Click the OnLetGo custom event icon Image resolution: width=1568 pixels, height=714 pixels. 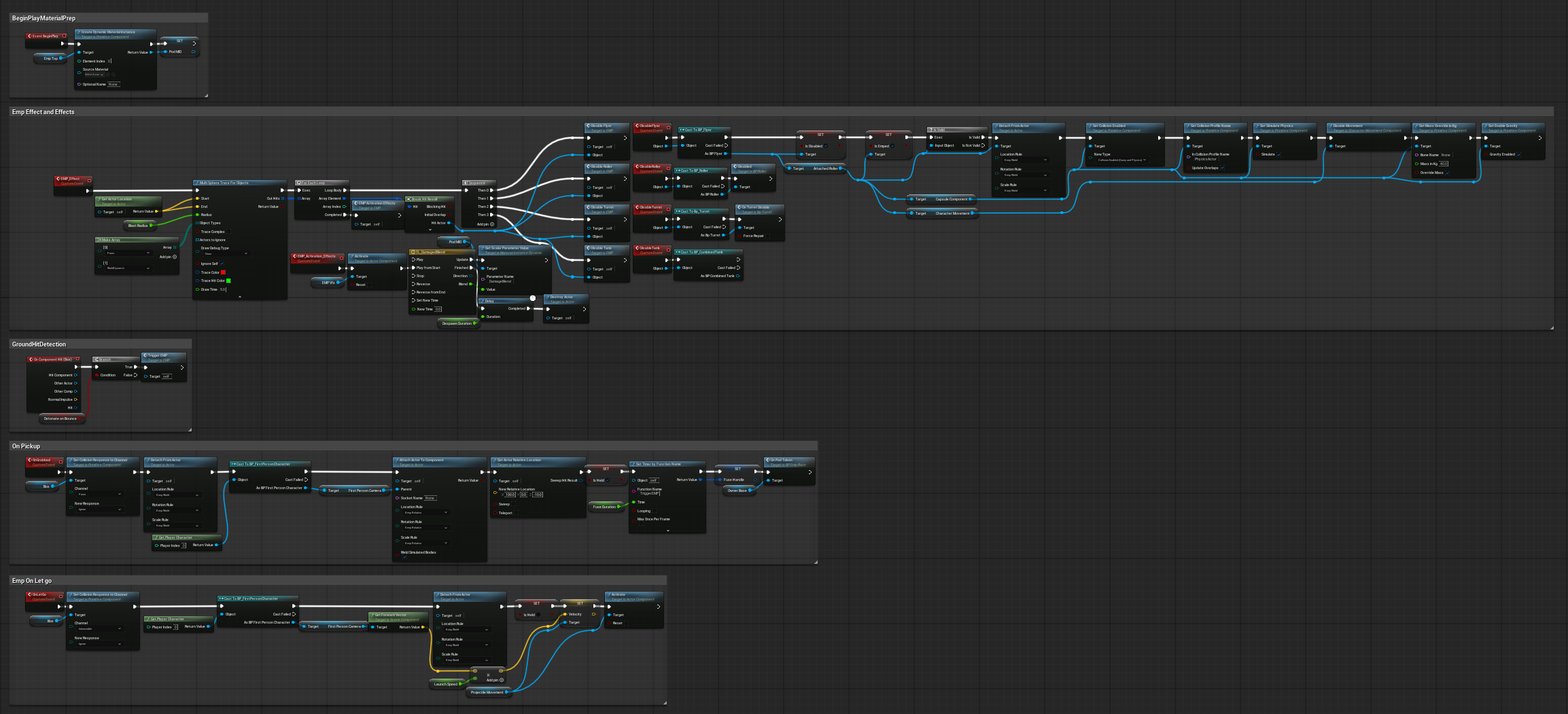(30, 594)
